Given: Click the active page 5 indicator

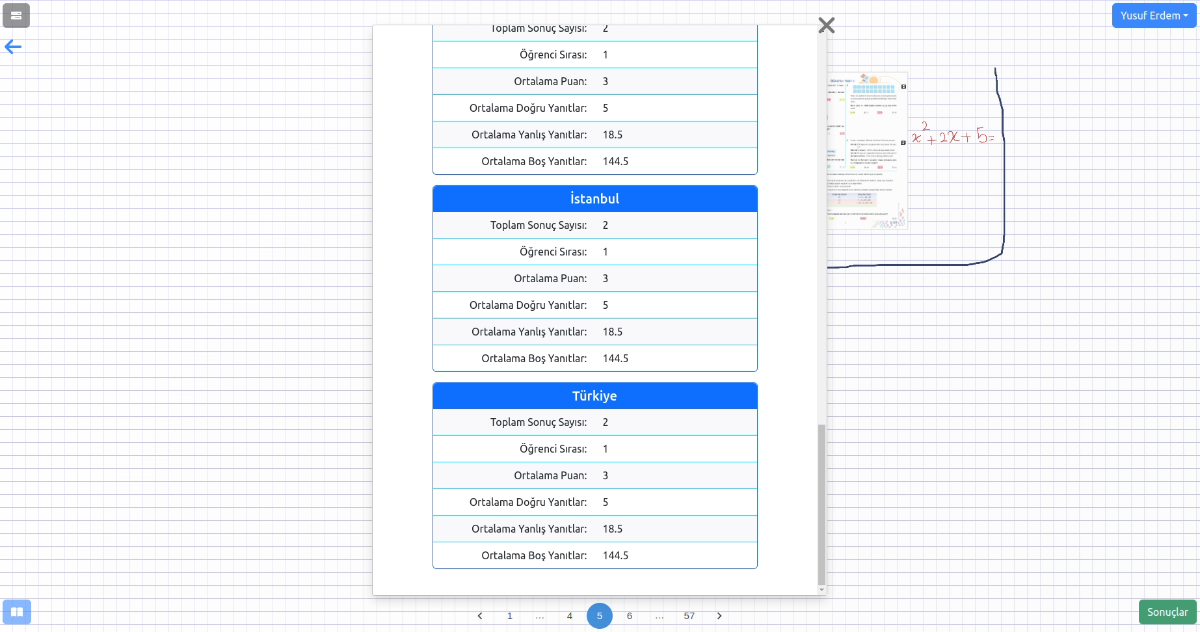Looking at the screenshot, I should (599, 616).
